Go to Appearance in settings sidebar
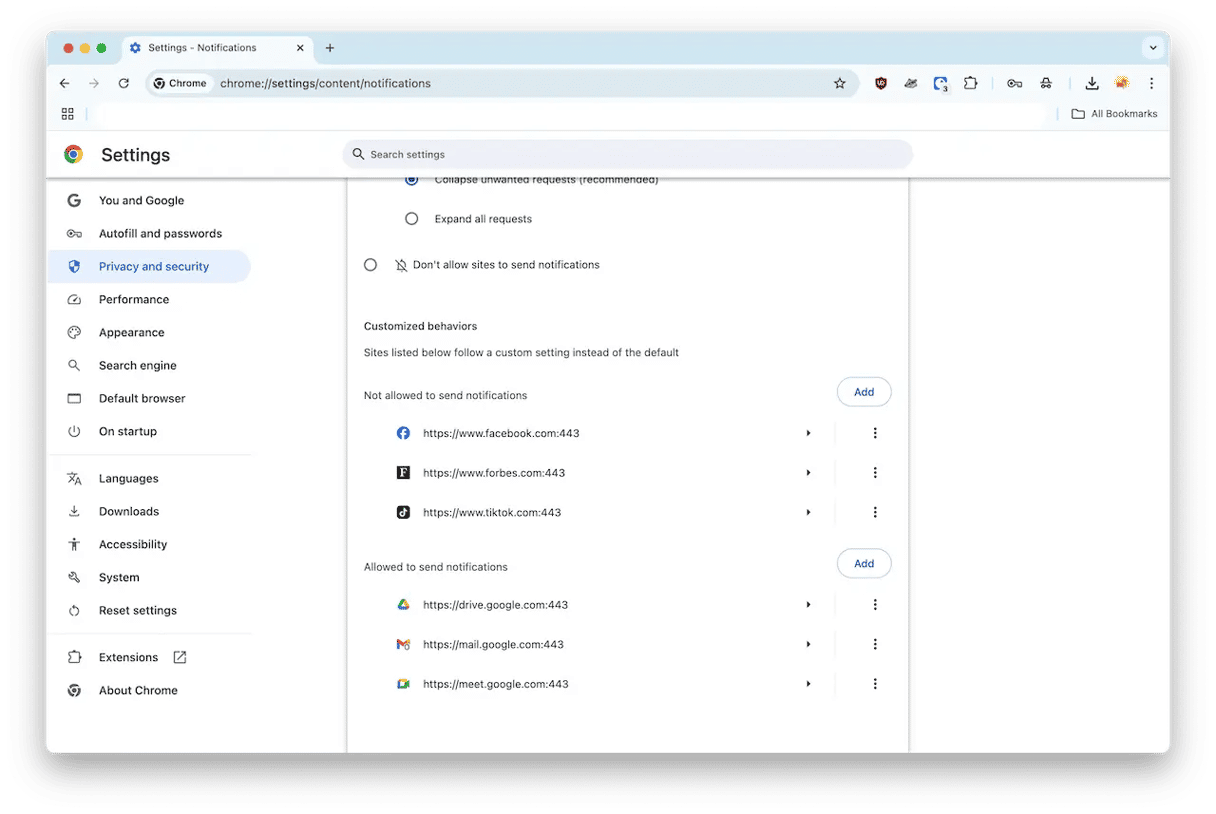Screen dimensions: 1216x814 point(131,333)
